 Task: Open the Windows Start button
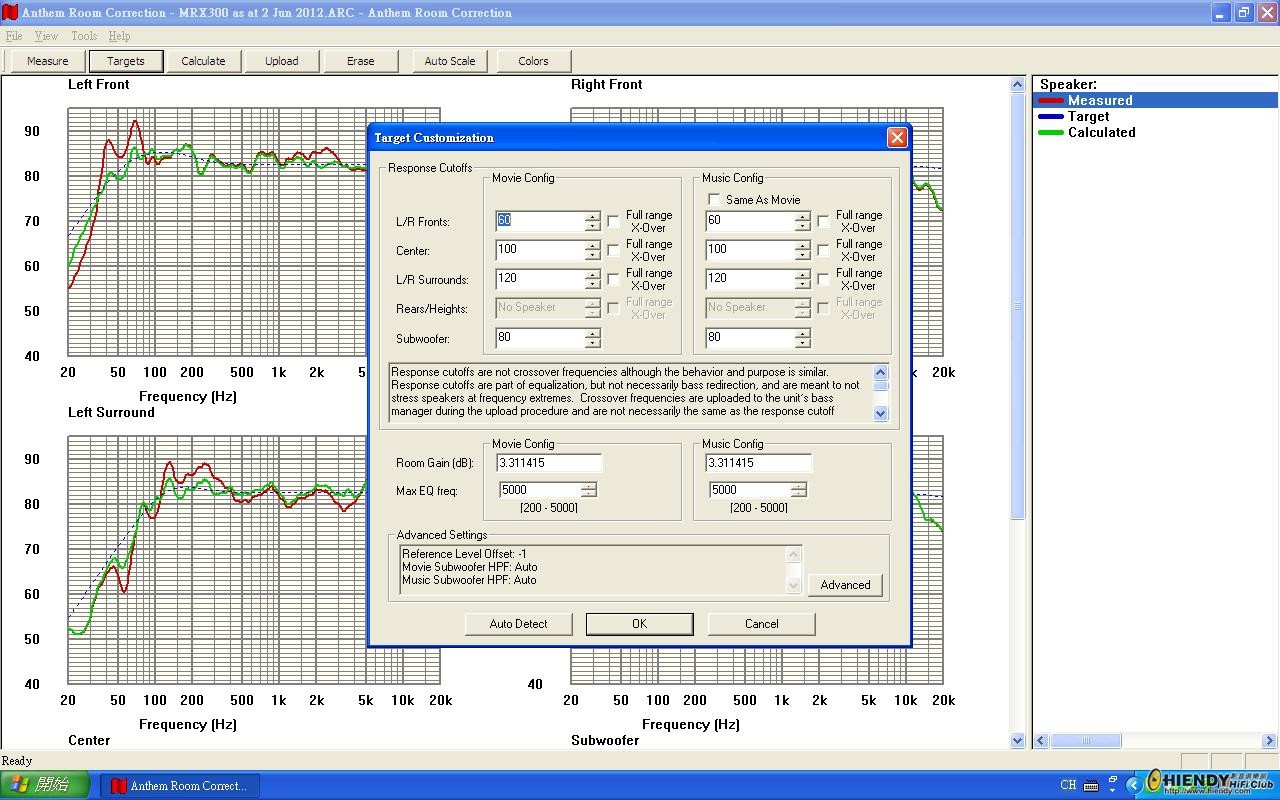point(45,785)
